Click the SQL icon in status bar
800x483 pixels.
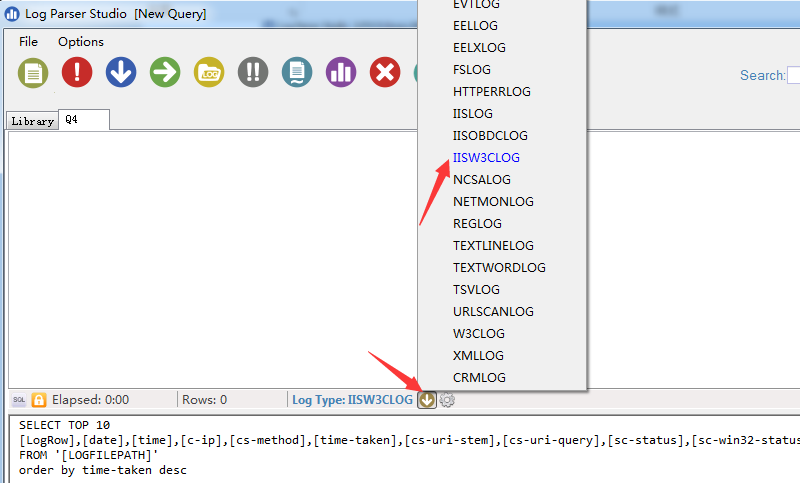19,400
